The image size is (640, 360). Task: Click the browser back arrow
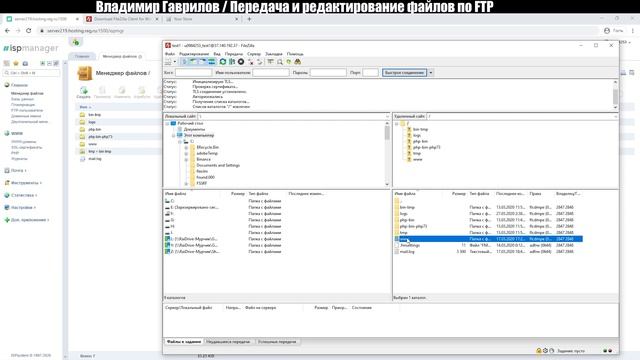[7, 31]
